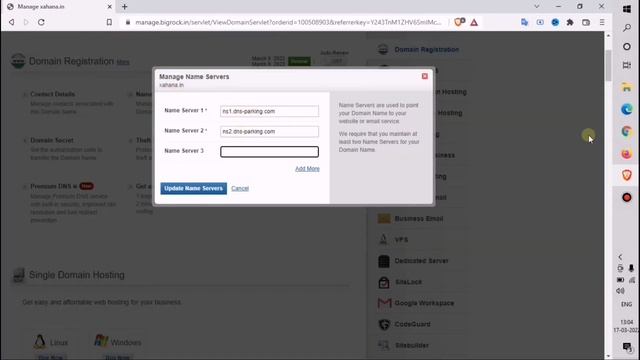The height and width of the screenshot is (360, 640).
Task: Click the Add More link
Action: coord(307,169)
